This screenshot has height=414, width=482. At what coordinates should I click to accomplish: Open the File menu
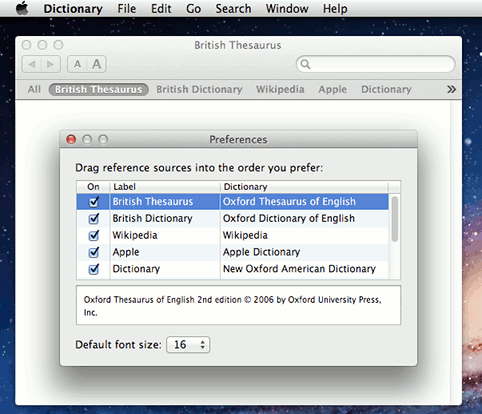coord(127,8)
